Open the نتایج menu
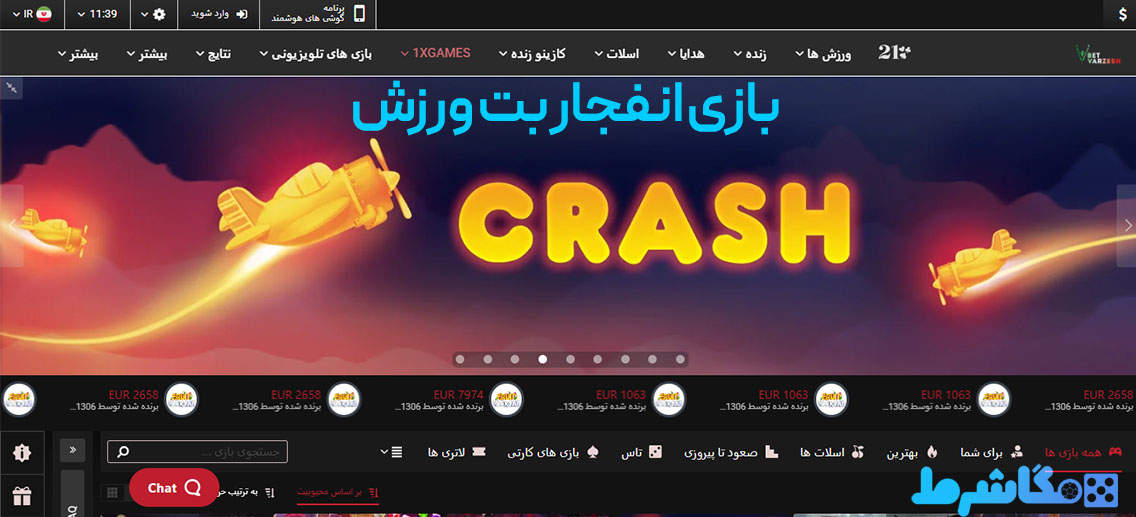This screenshot has height=517, width=1136. coord(213,54)
